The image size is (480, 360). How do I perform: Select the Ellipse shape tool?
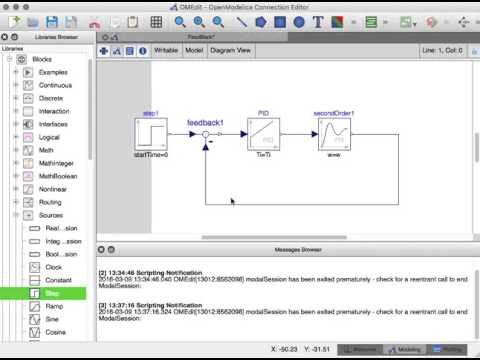coord(299,22)
